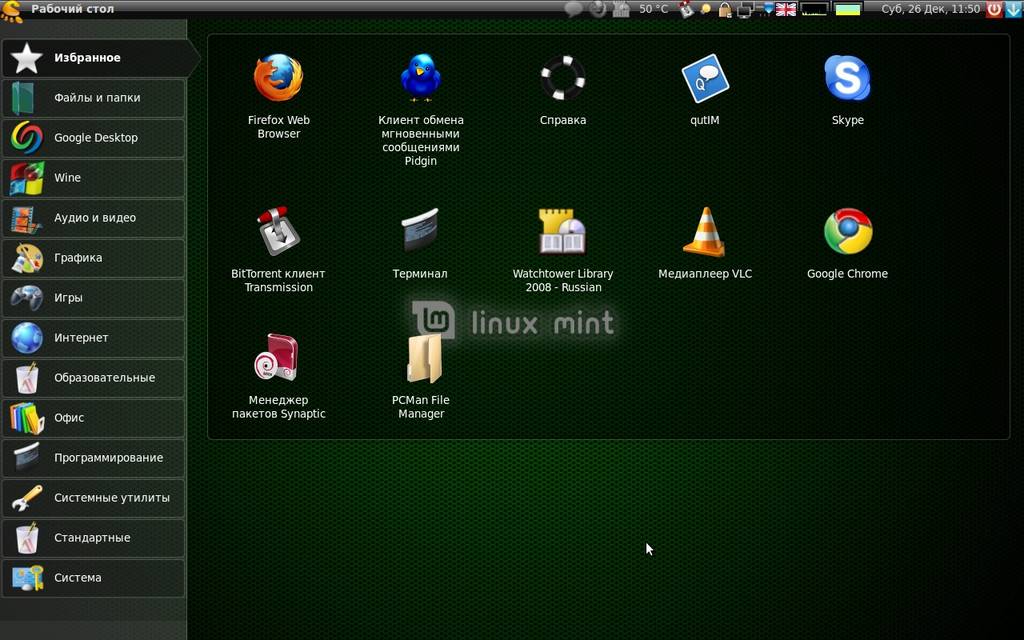Click the Transmission tray icon in panel
Screen dimensions: 1024x640
[686, 9]
